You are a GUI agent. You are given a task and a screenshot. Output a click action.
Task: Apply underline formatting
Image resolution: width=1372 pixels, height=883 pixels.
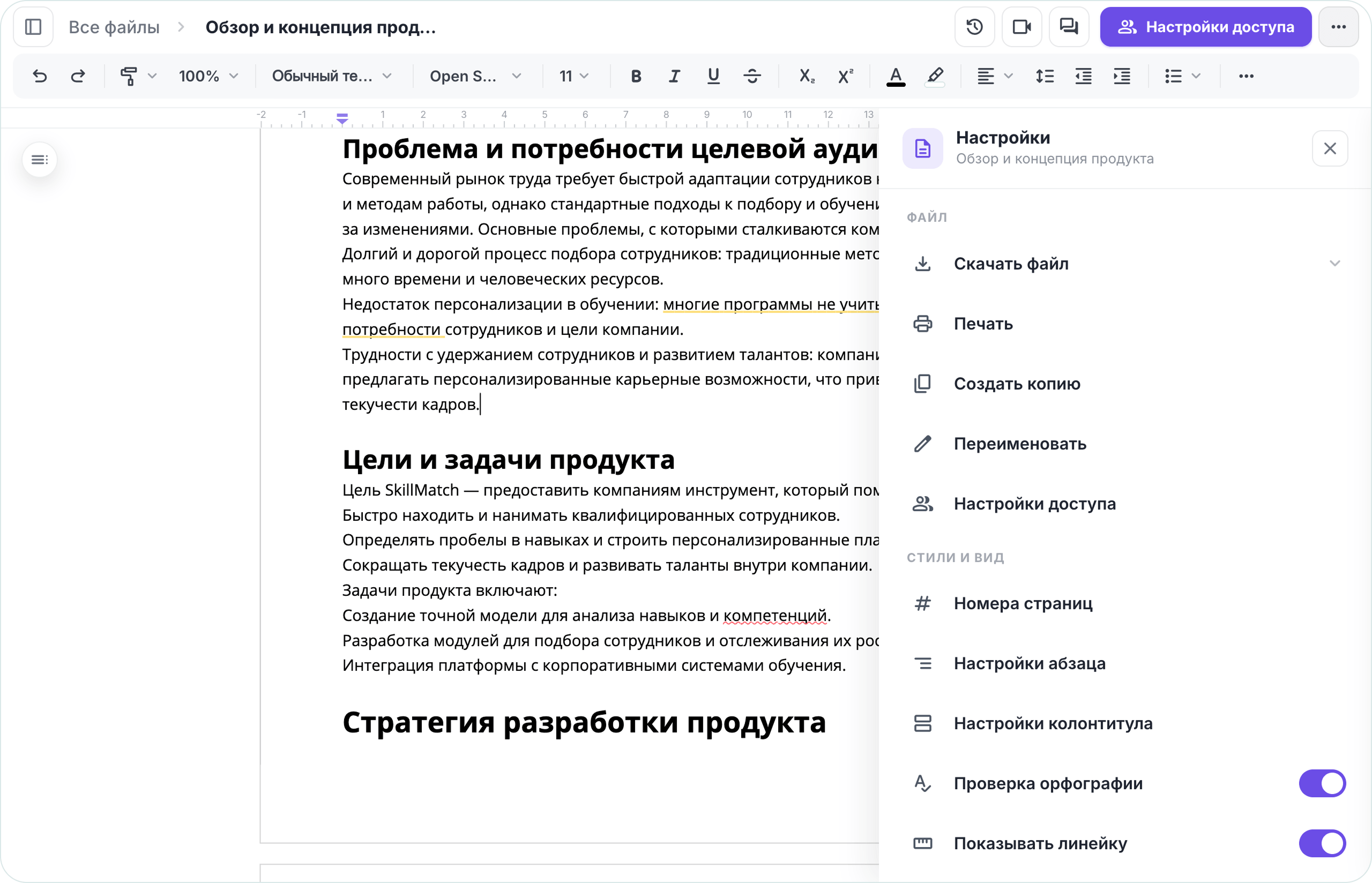tap(713, 76)
